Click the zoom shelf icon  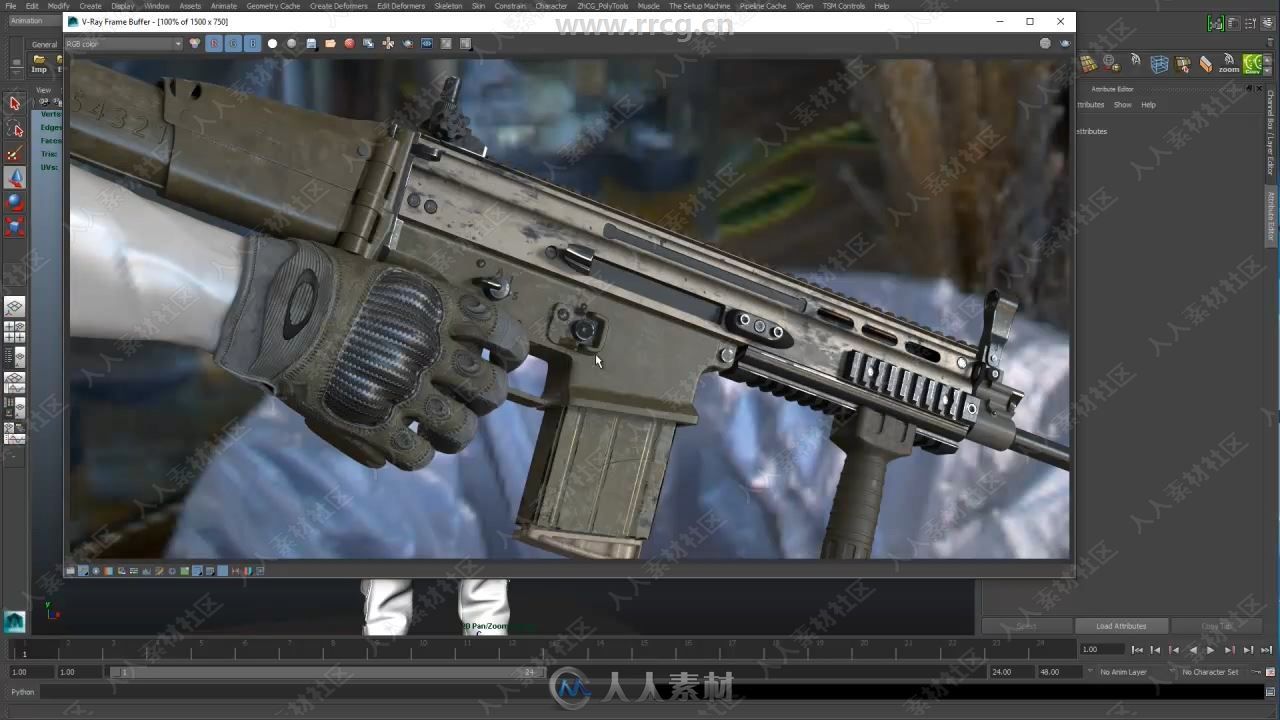pyautogui.click(x=1228, y=64)
